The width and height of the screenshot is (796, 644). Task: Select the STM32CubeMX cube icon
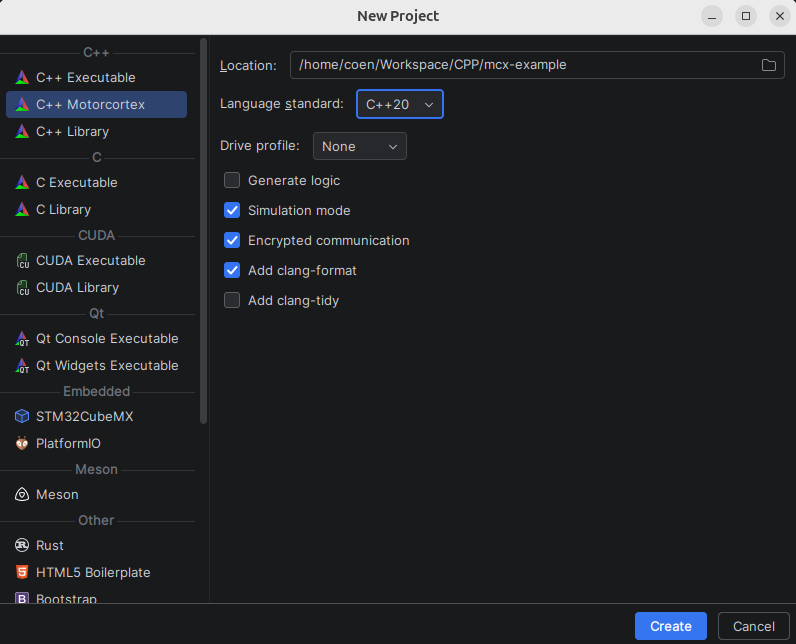(x=22, y=417)
